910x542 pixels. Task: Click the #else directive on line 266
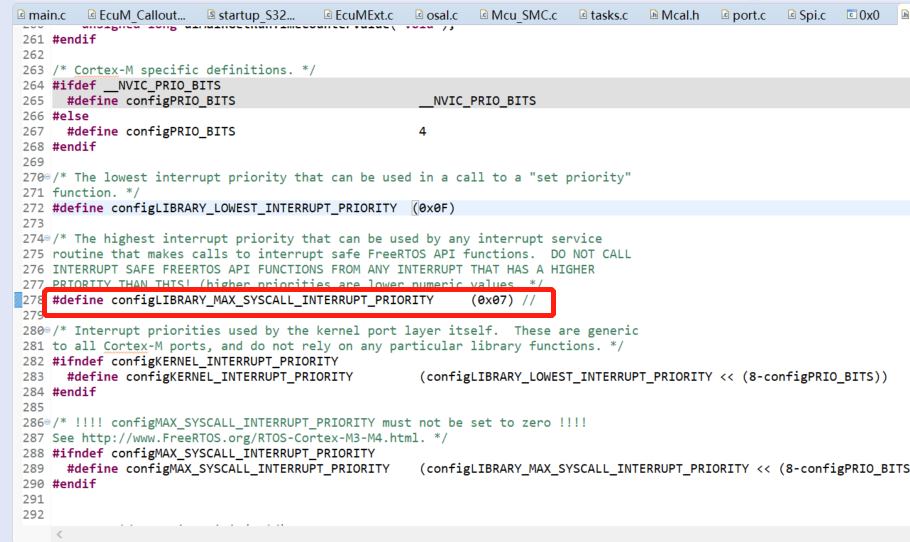pyautogui.click(x=70, y=116)
